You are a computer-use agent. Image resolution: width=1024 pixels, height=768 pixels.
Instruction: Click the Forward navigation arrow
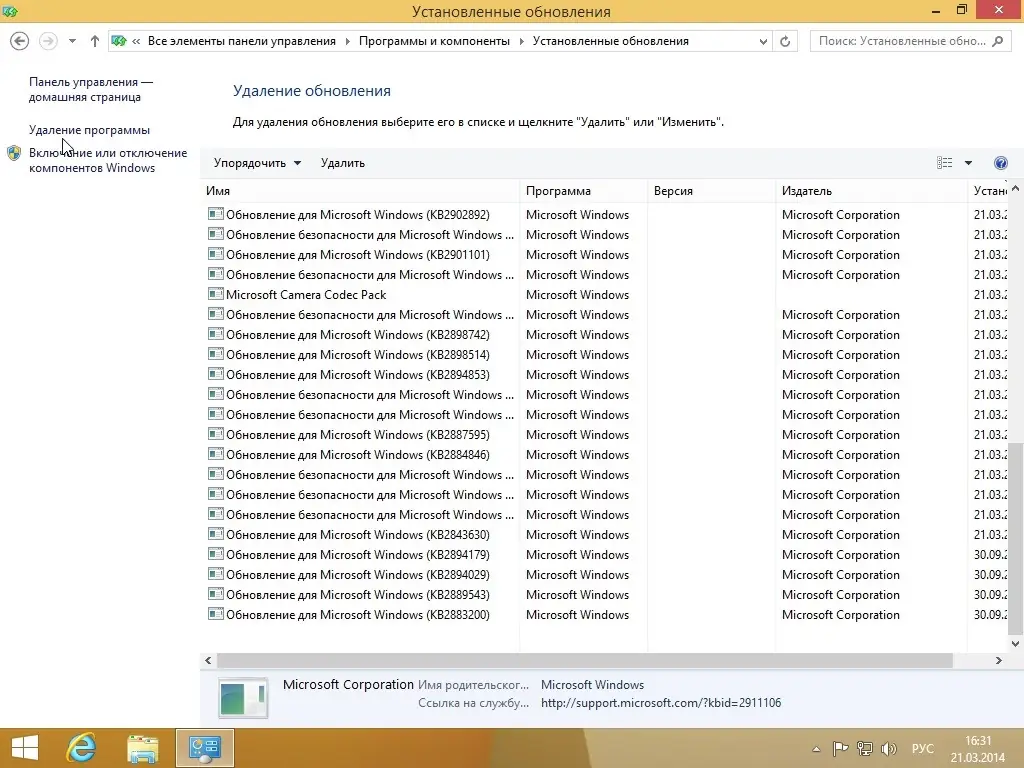pos(48,41)
